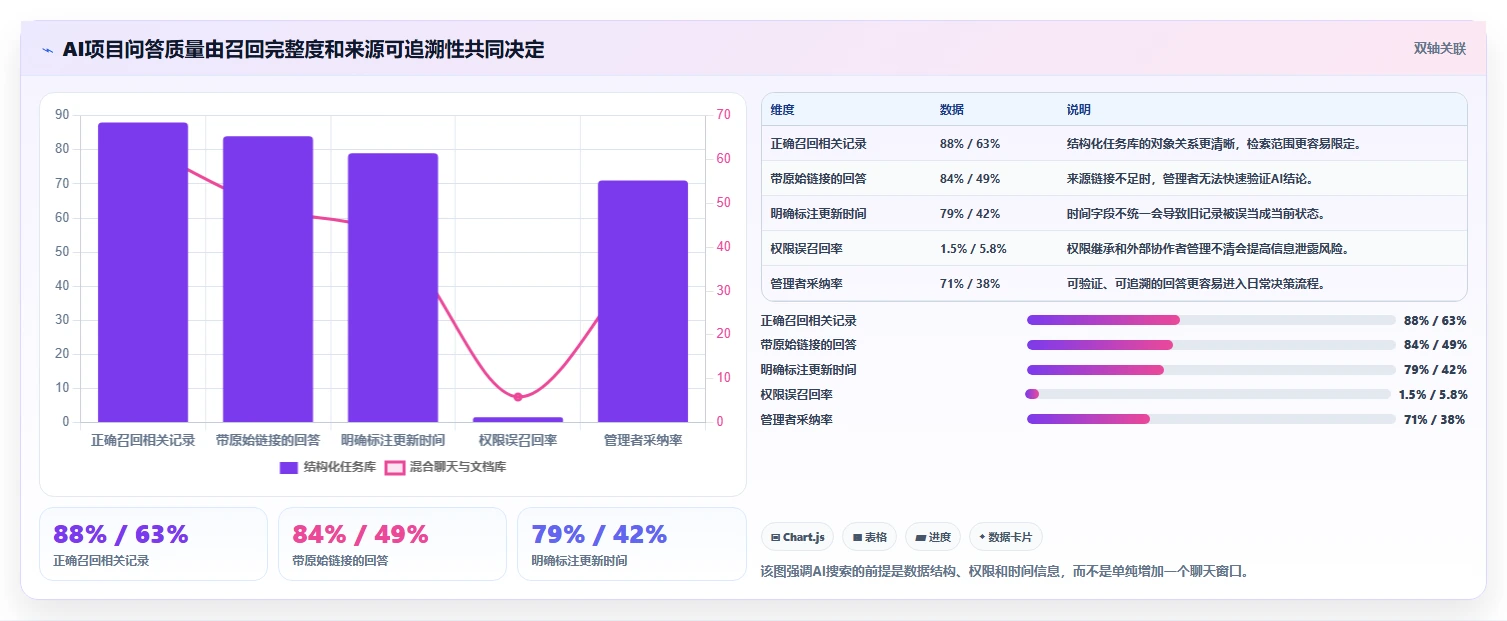The image size is (1507, 621).
Task: Click the 双轴关联 tag in the header
Action: (x=1439, y=48)
